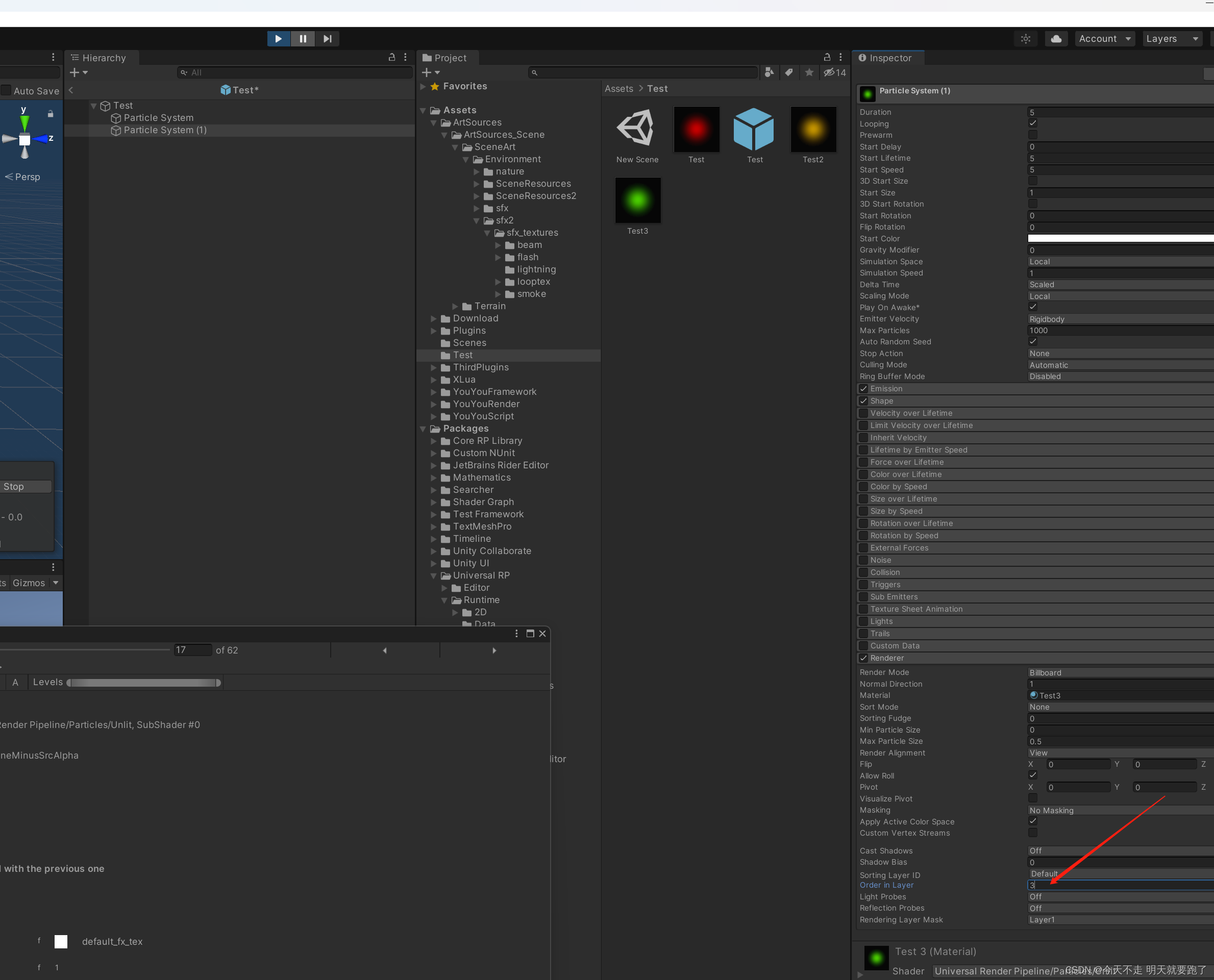Expand the Shader Graph package
The width and height of the screenshot is (1214, 980).
point(434,502)
